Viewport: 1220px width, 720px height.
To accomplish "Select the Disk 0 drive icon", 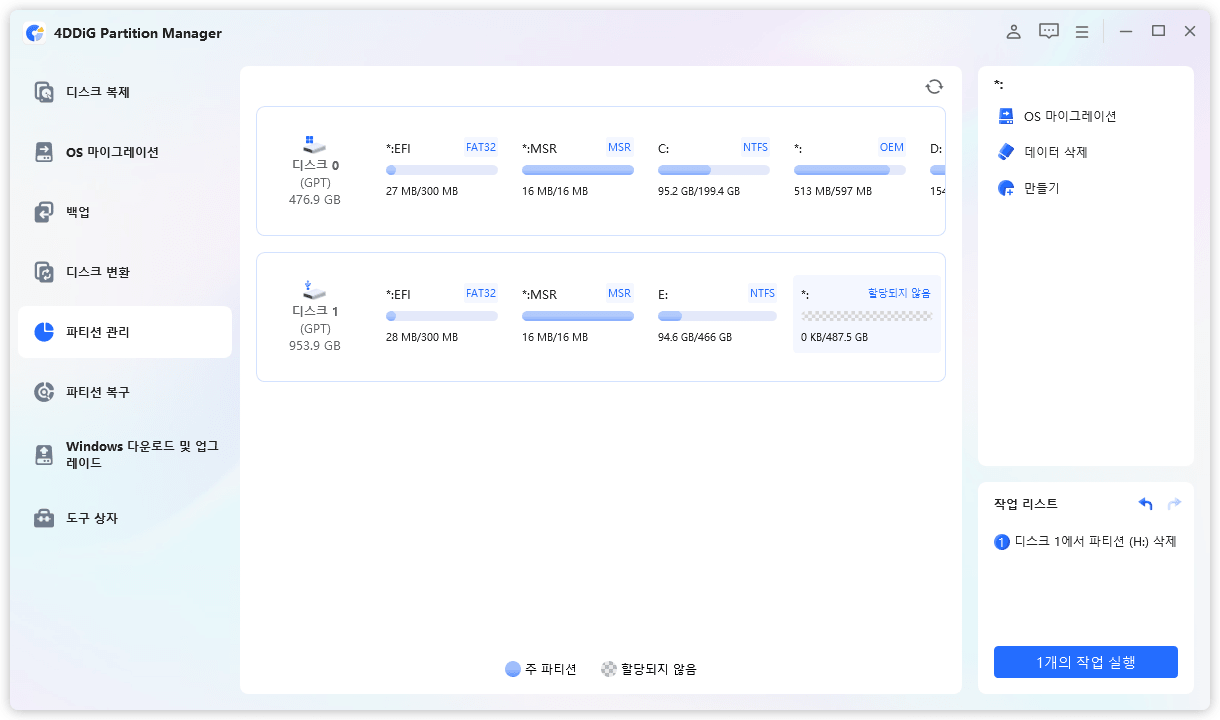I will [x=314, y=144].
